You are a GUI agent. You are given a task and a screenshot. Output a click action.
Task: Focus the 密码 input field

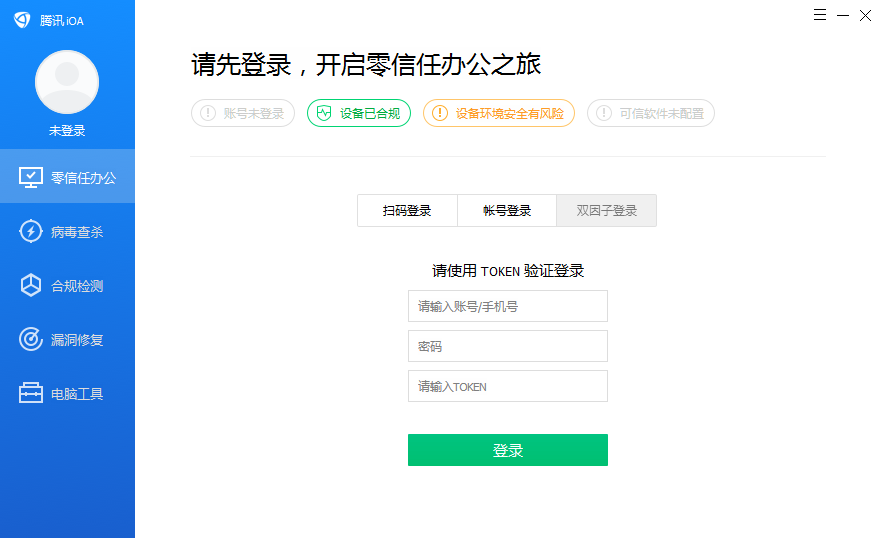(x=508, y=346)
